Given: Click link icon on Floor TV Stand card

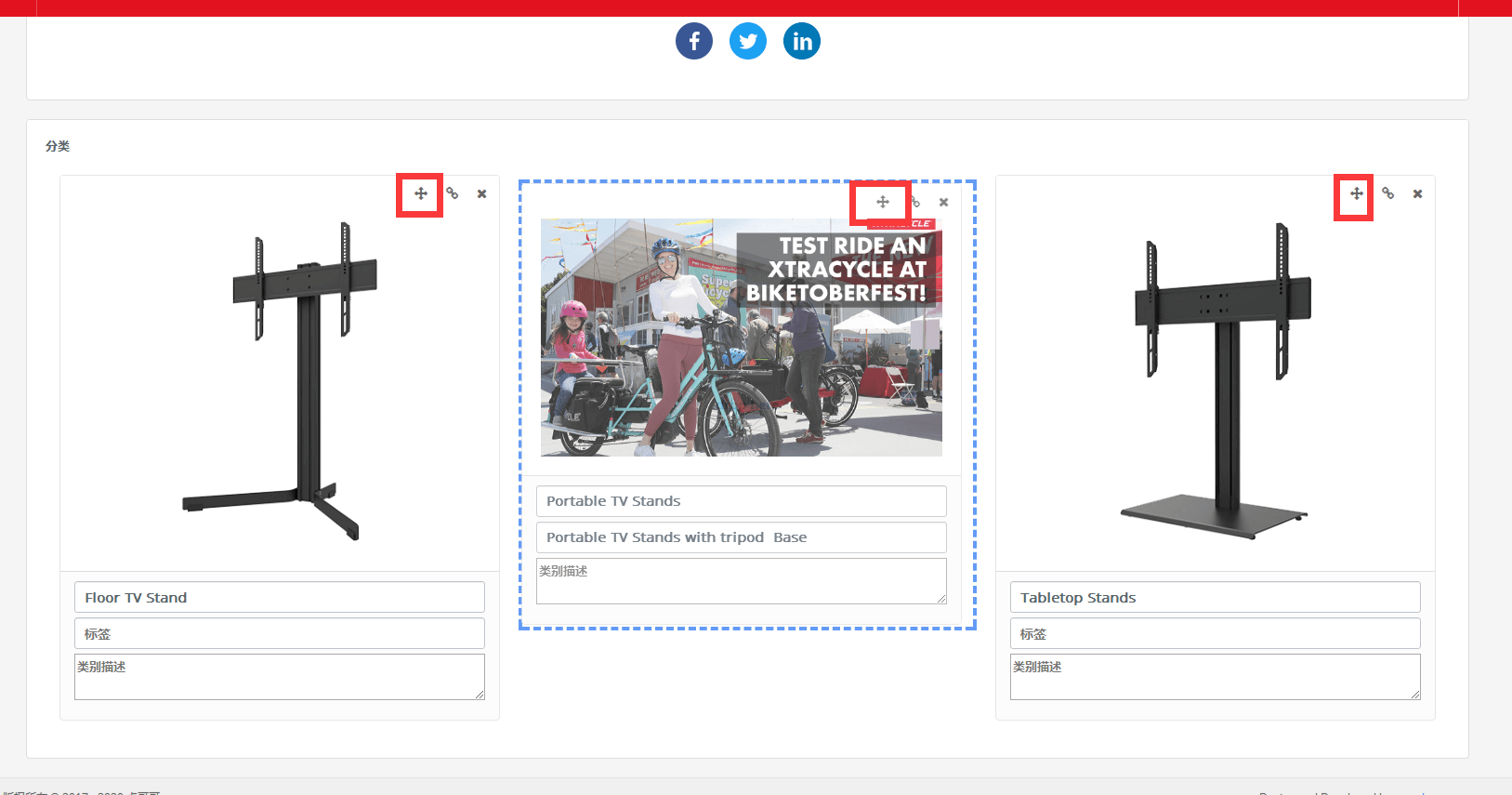Looking at the screenshot, I should [453, 193].
